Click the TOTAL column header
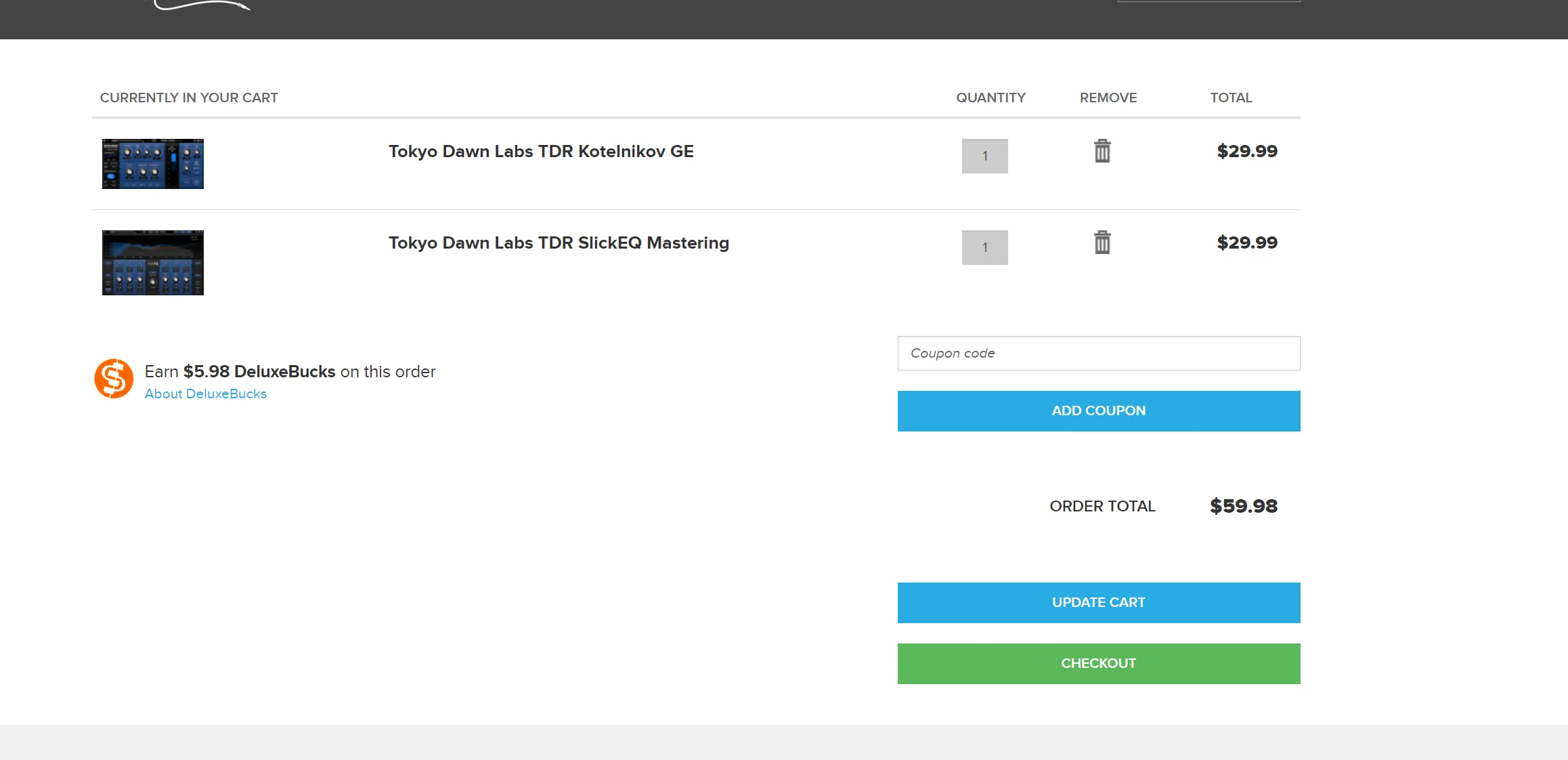Viewport: 1568px width, 760px height. 1231,98
